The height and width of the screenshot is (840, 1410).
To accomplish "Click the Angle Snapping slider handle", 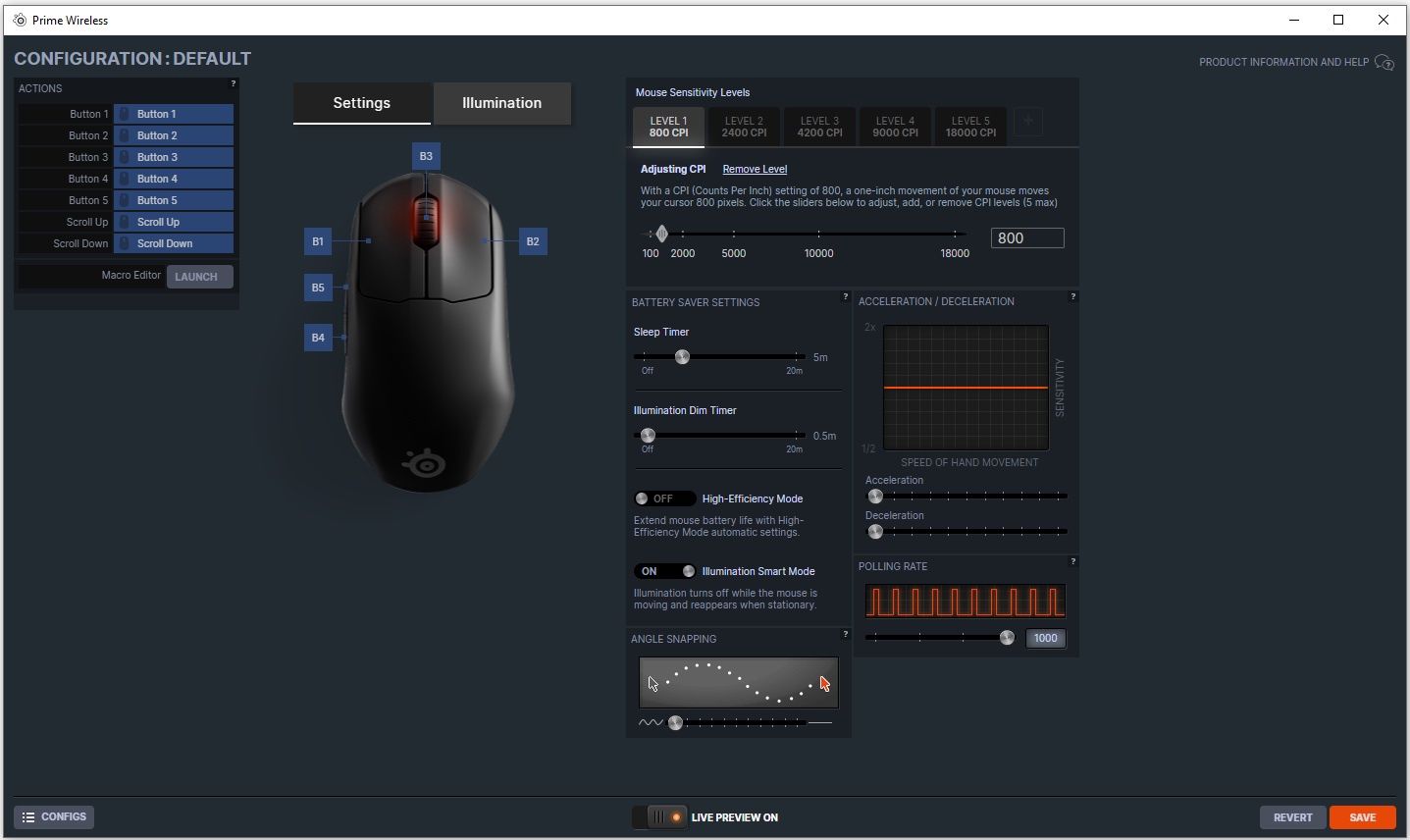I will point(675,723).
